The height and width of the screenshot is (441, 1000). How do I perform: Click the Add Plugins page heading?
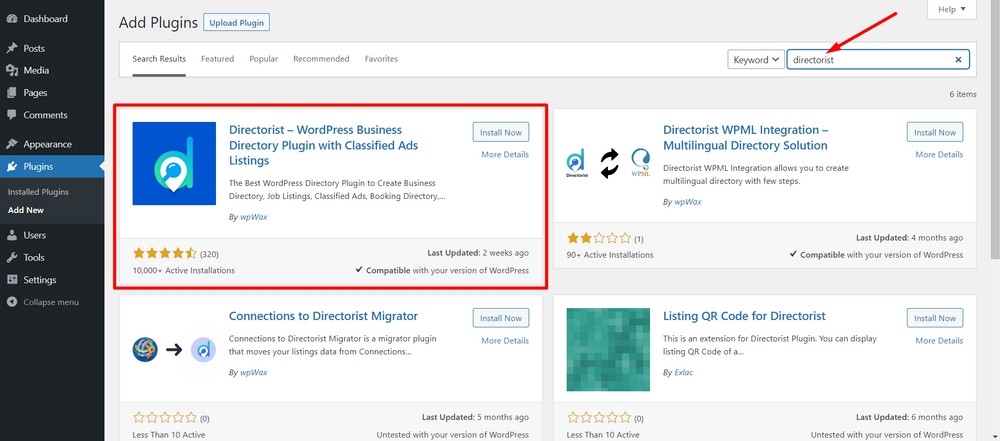tap(158, 23)
